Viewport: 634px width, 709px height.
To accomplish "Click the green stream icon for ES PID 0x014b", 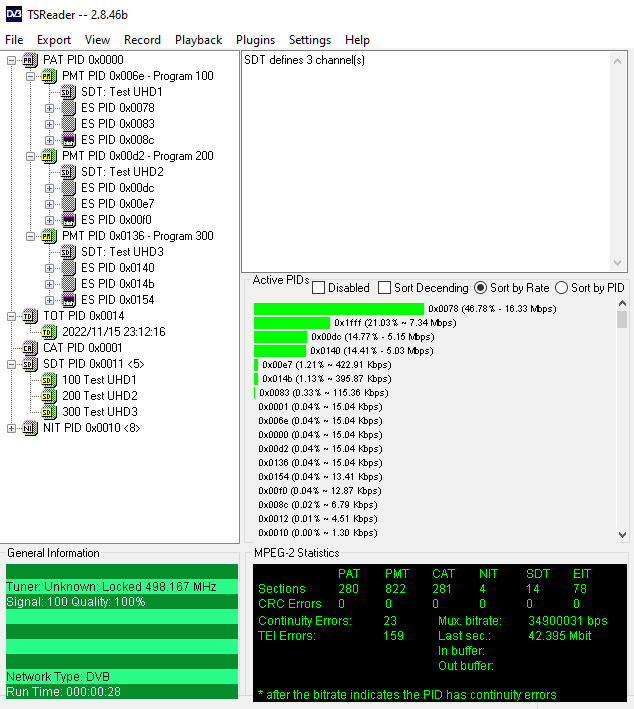I will coord(68,284).
